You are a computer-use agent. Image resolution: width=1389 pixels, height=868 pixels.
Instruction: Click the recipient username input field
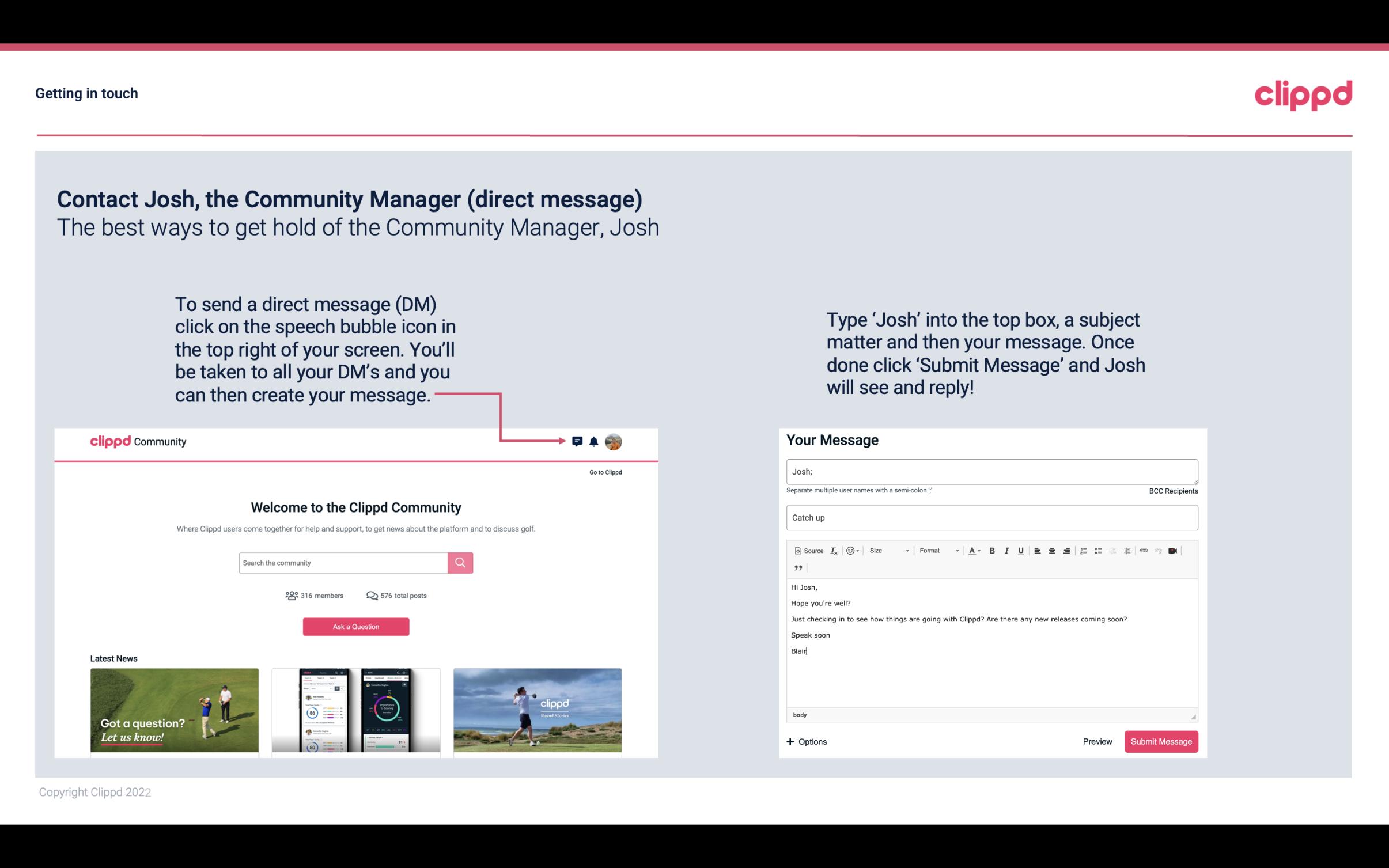[x=991, y=470]
